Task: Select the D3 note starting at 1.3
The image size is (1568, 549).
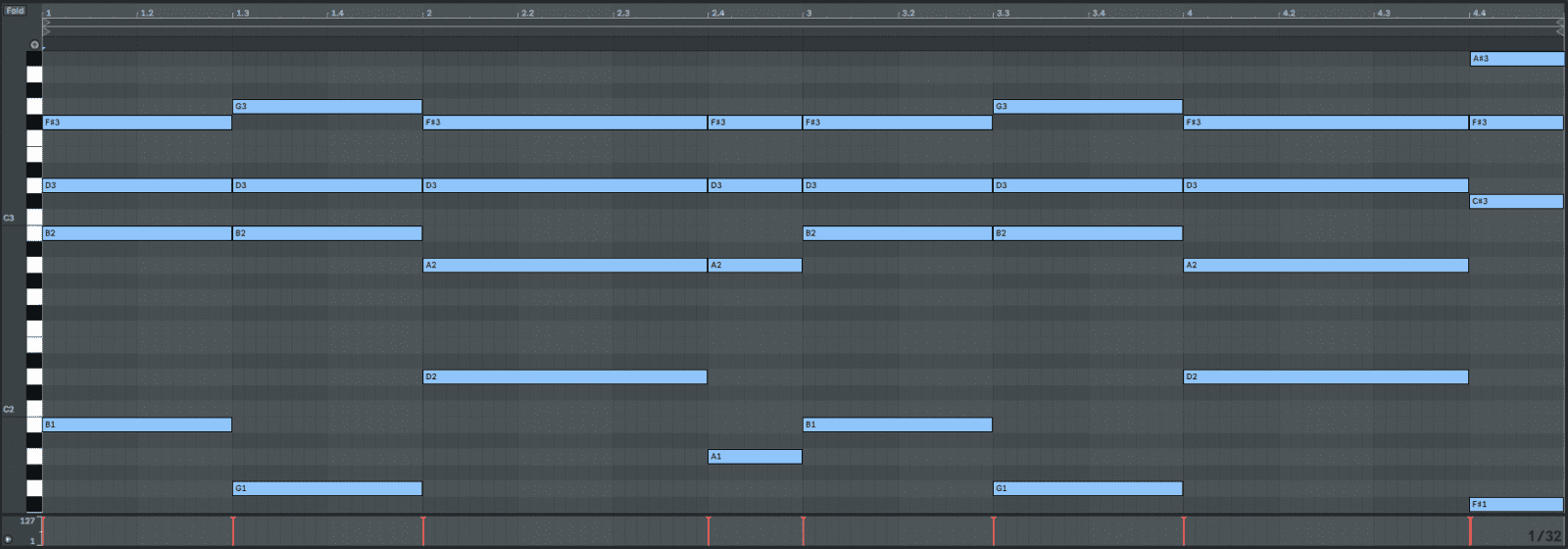Action: pos(327,185)
